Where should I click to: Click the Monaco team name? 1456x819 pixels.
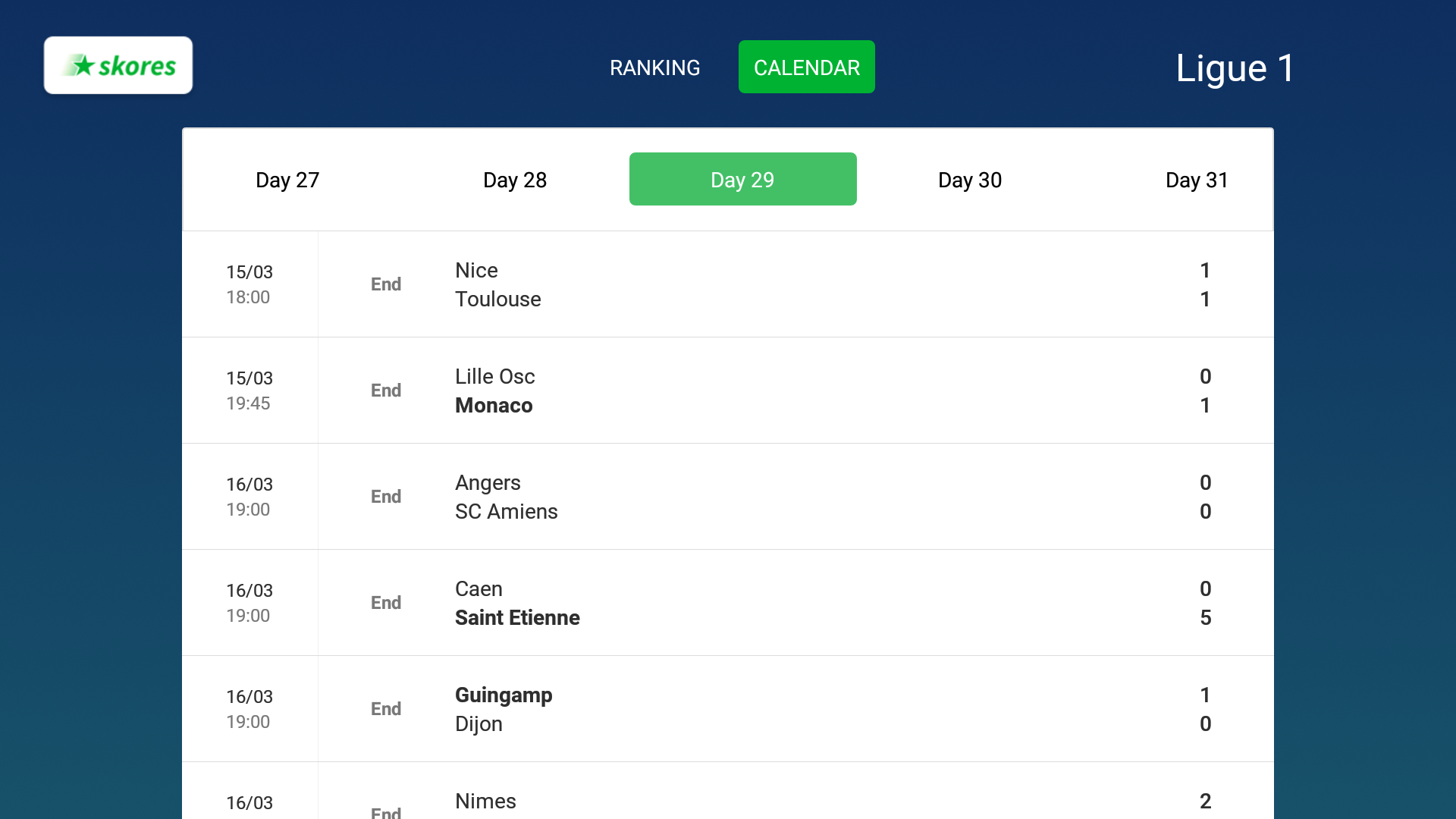[494, 405]
